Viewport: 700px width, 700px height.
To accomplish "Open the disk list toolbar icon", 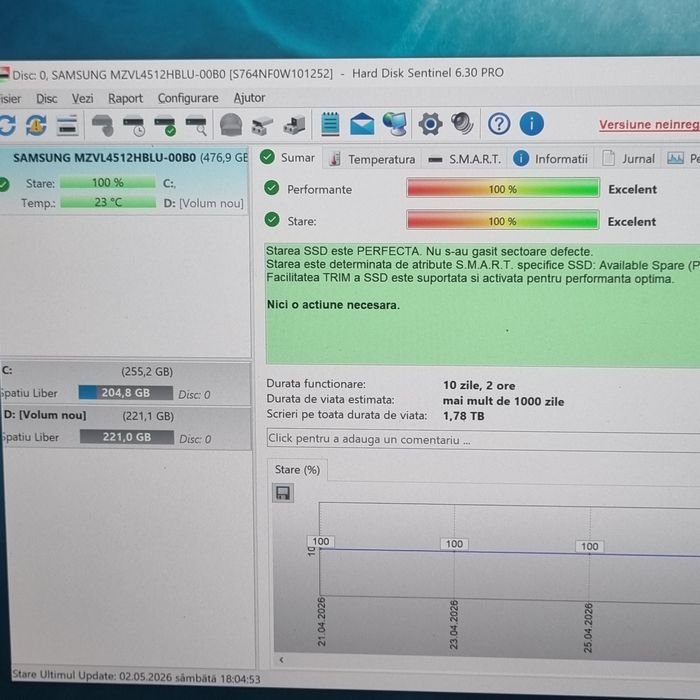I will [x=67, y=125].
